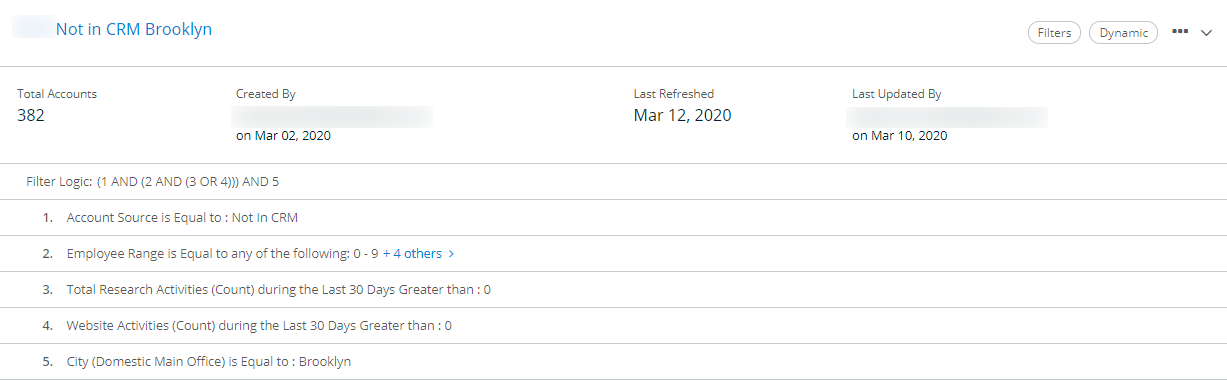Click the Dynamic pill button
The image size is (1227, 380).
pyautogui.click(x=1123, y=33)
